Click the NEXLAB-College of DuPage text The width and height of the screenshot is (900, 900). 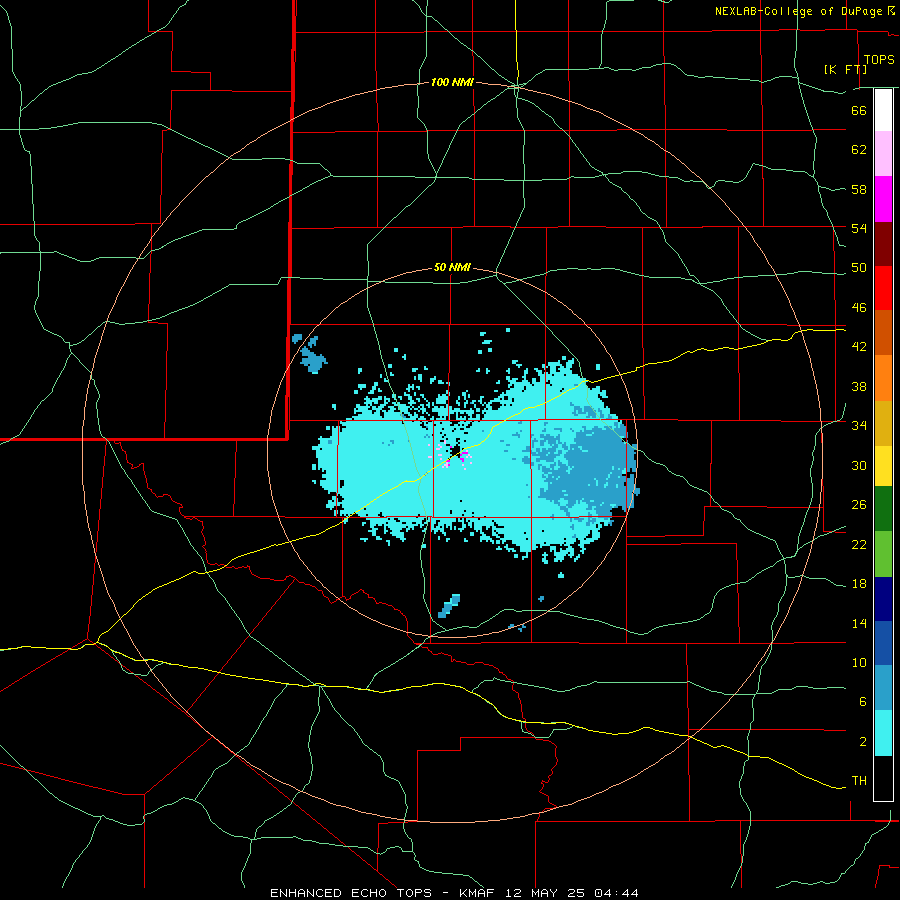[x=798, y=11]
